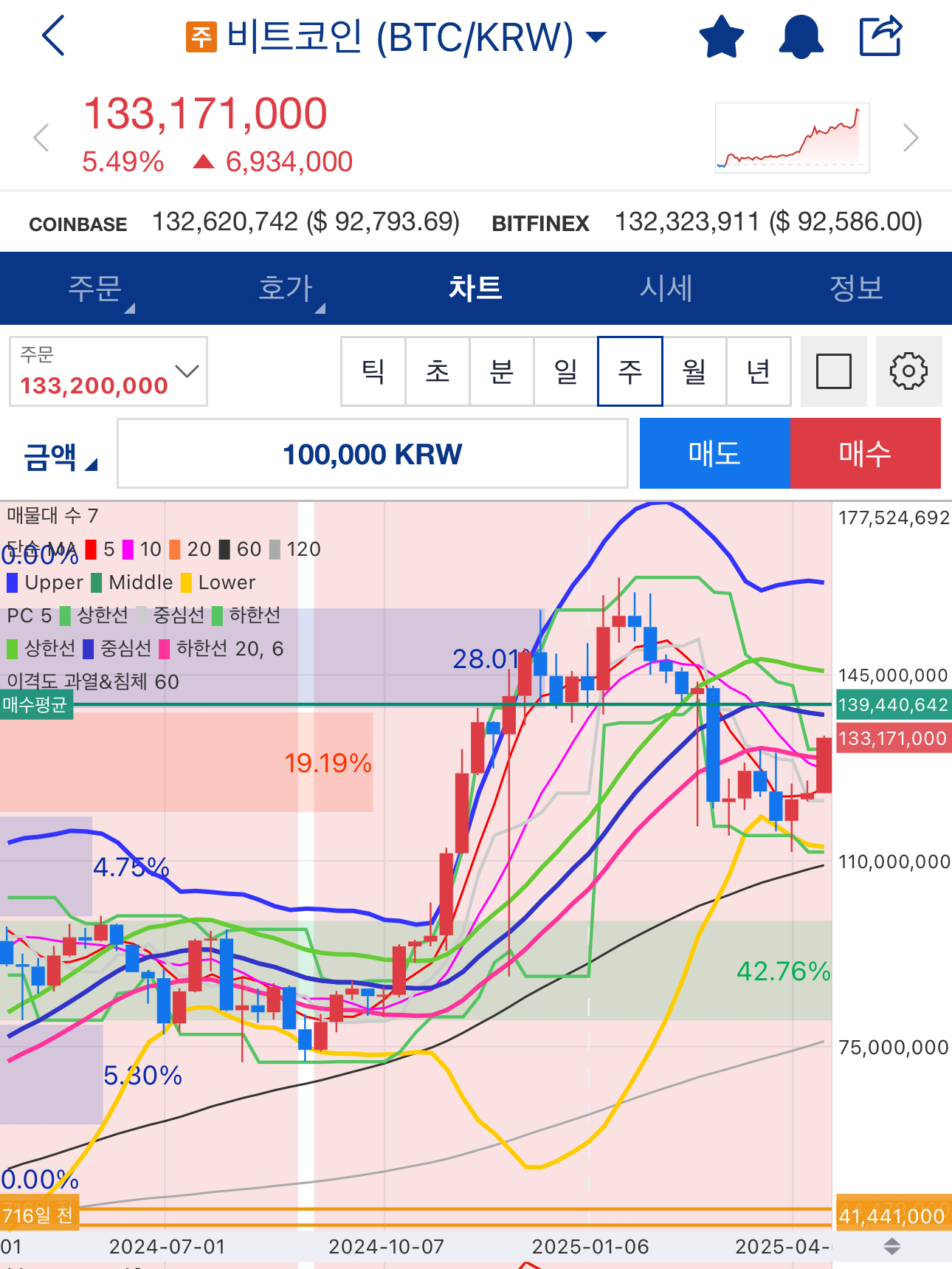Select the 년 yearly chart interval
This screenshot has width=952, height=1269.
click(x=759, y=371)
